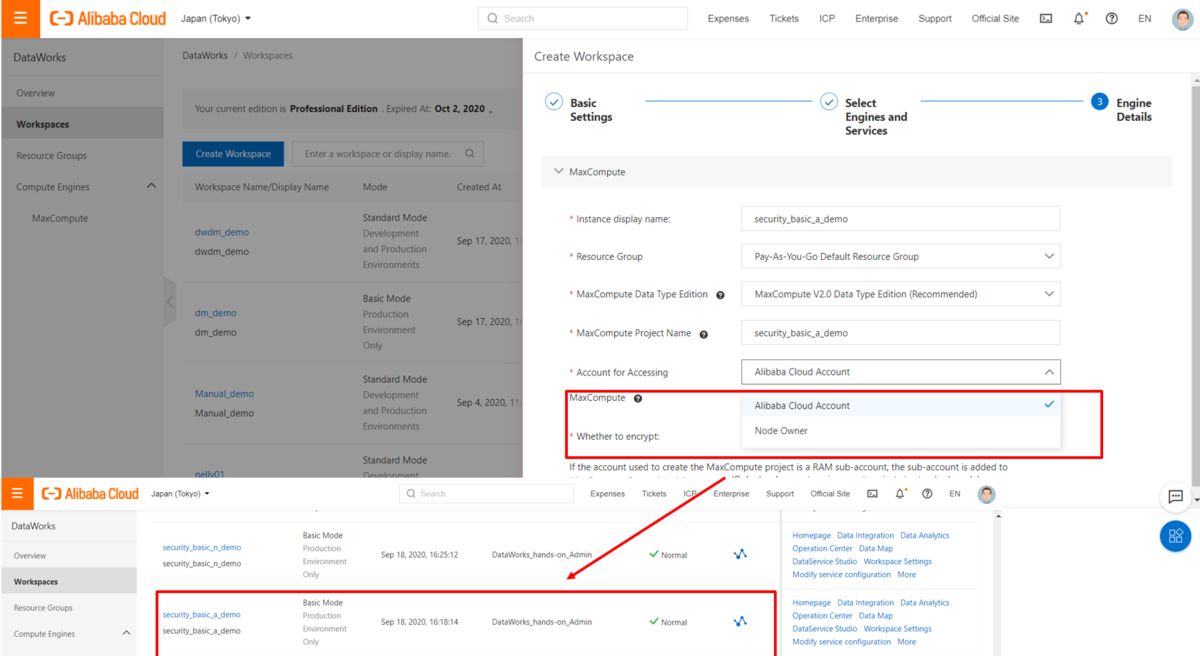Click the completed Basic Settings step checkmark

click(553, 102)
